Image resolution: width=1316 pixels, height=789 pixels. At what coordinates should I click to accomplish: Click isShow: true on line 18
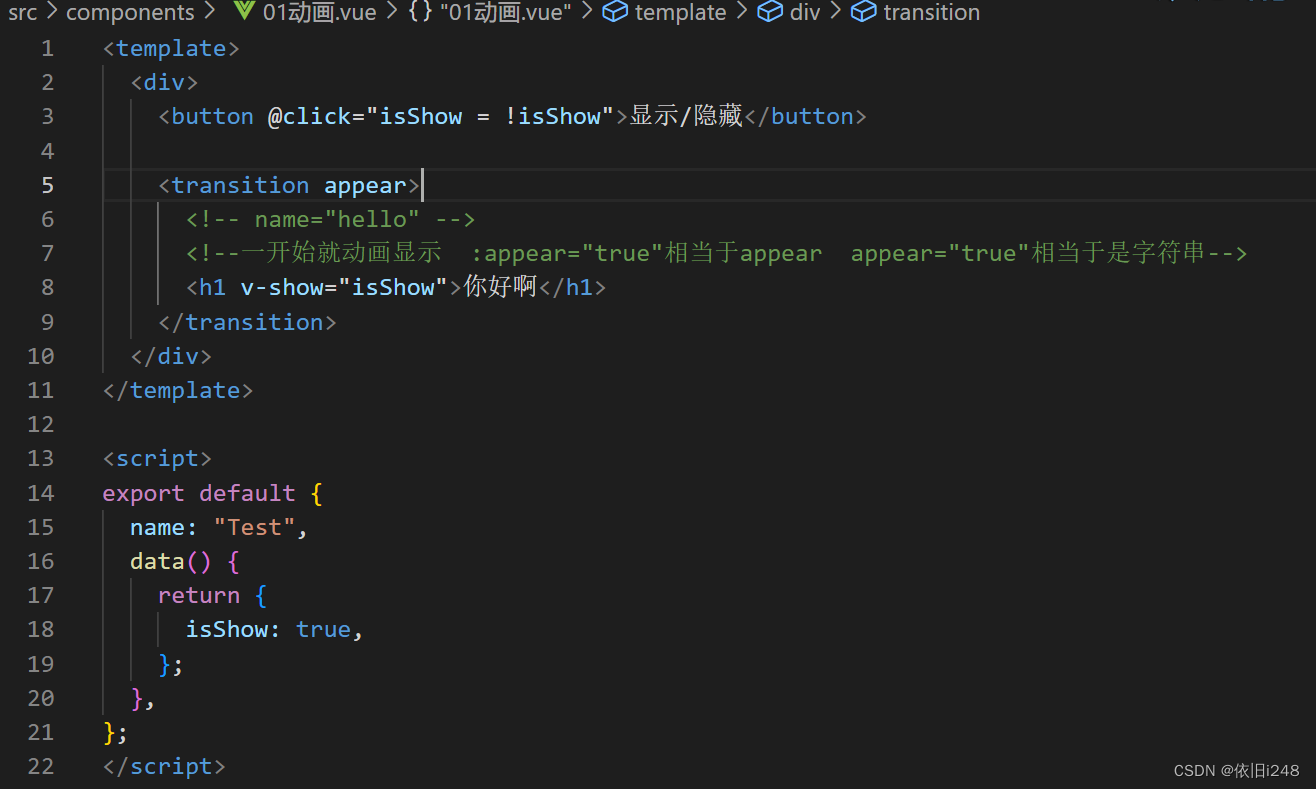pyautogui.click(x=268, y=629)
